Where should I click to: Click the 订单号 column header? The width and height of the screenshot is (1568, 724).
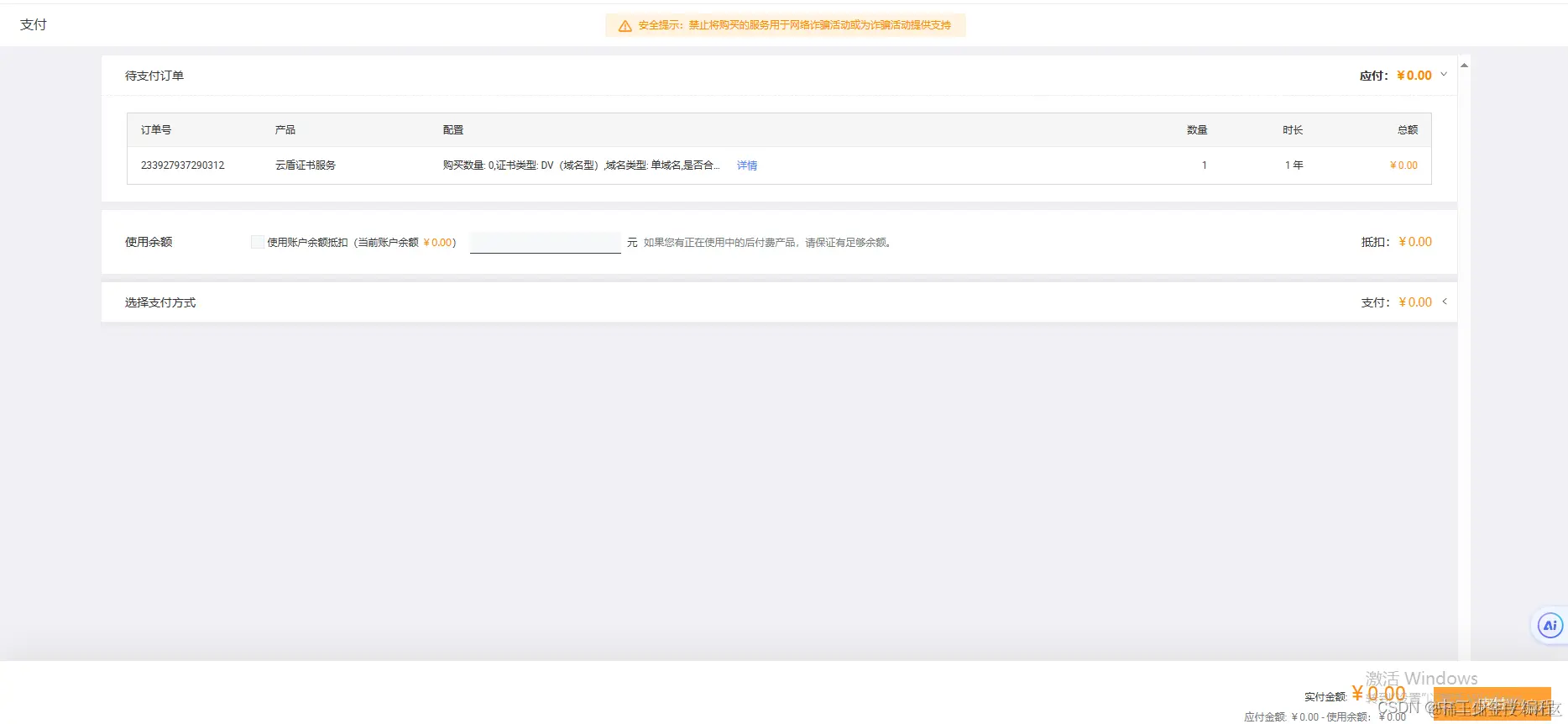(x=156, y=130)
